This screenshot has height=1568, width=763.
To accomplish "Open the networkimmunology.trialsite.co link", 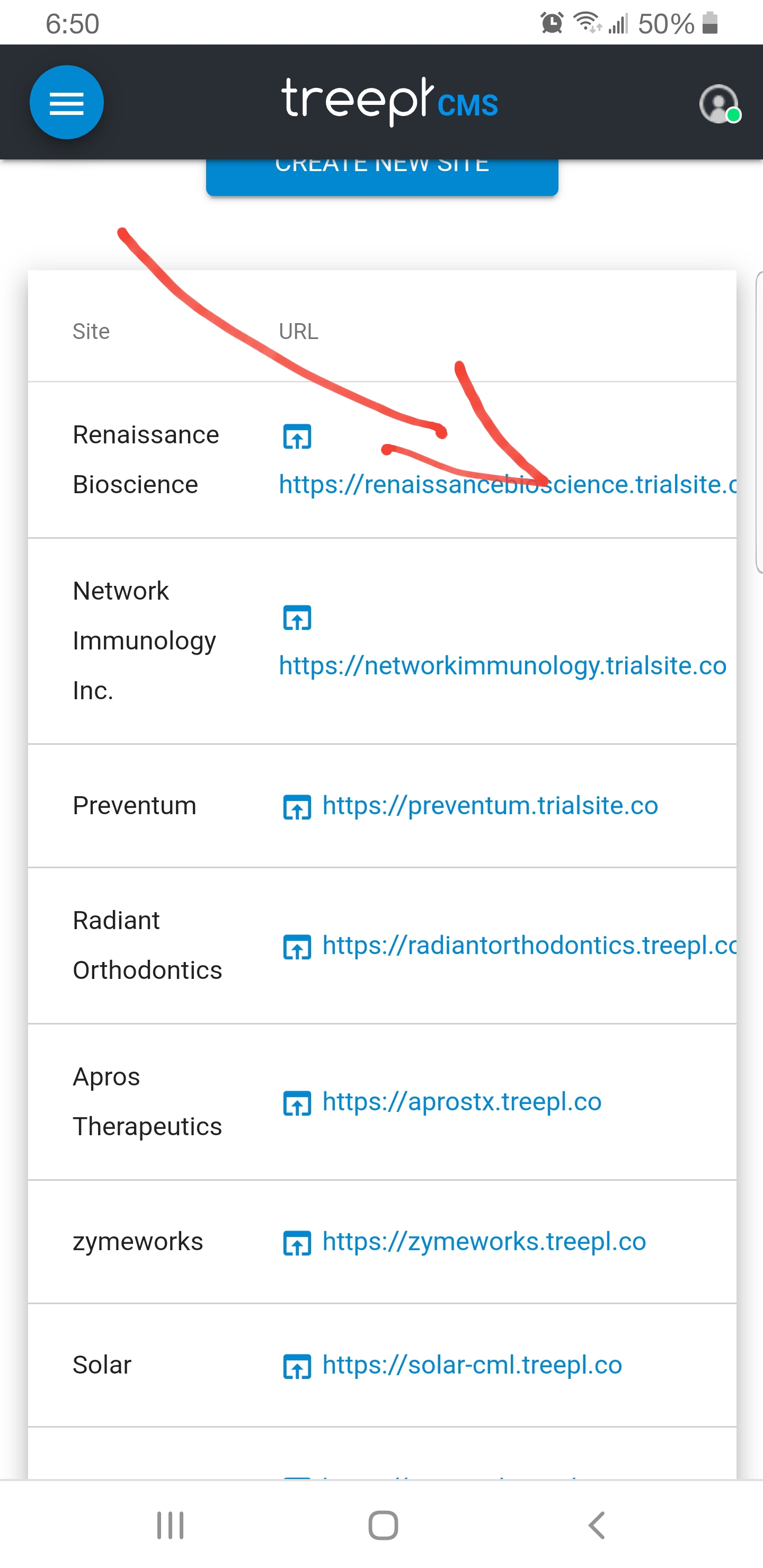I will pyautogui.click(x=503, y=665).
